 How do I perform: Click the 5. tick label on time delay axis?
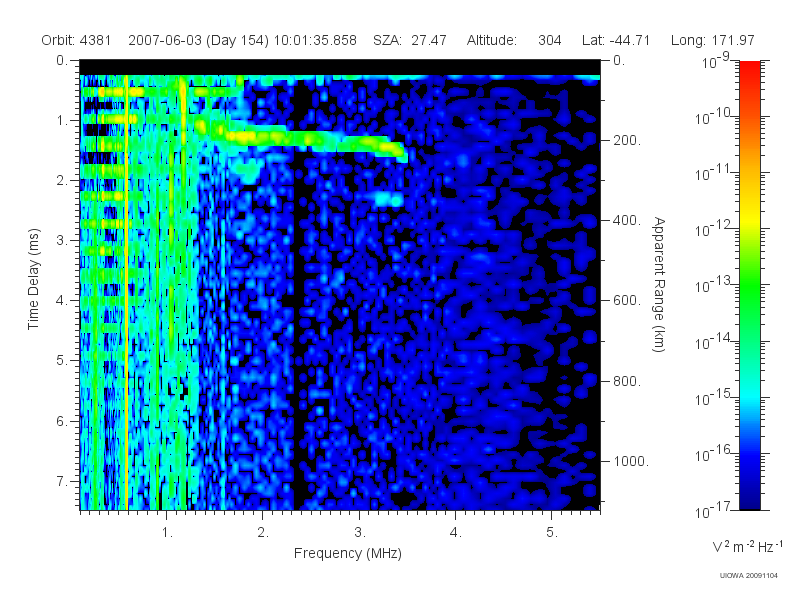coord(62,361)
